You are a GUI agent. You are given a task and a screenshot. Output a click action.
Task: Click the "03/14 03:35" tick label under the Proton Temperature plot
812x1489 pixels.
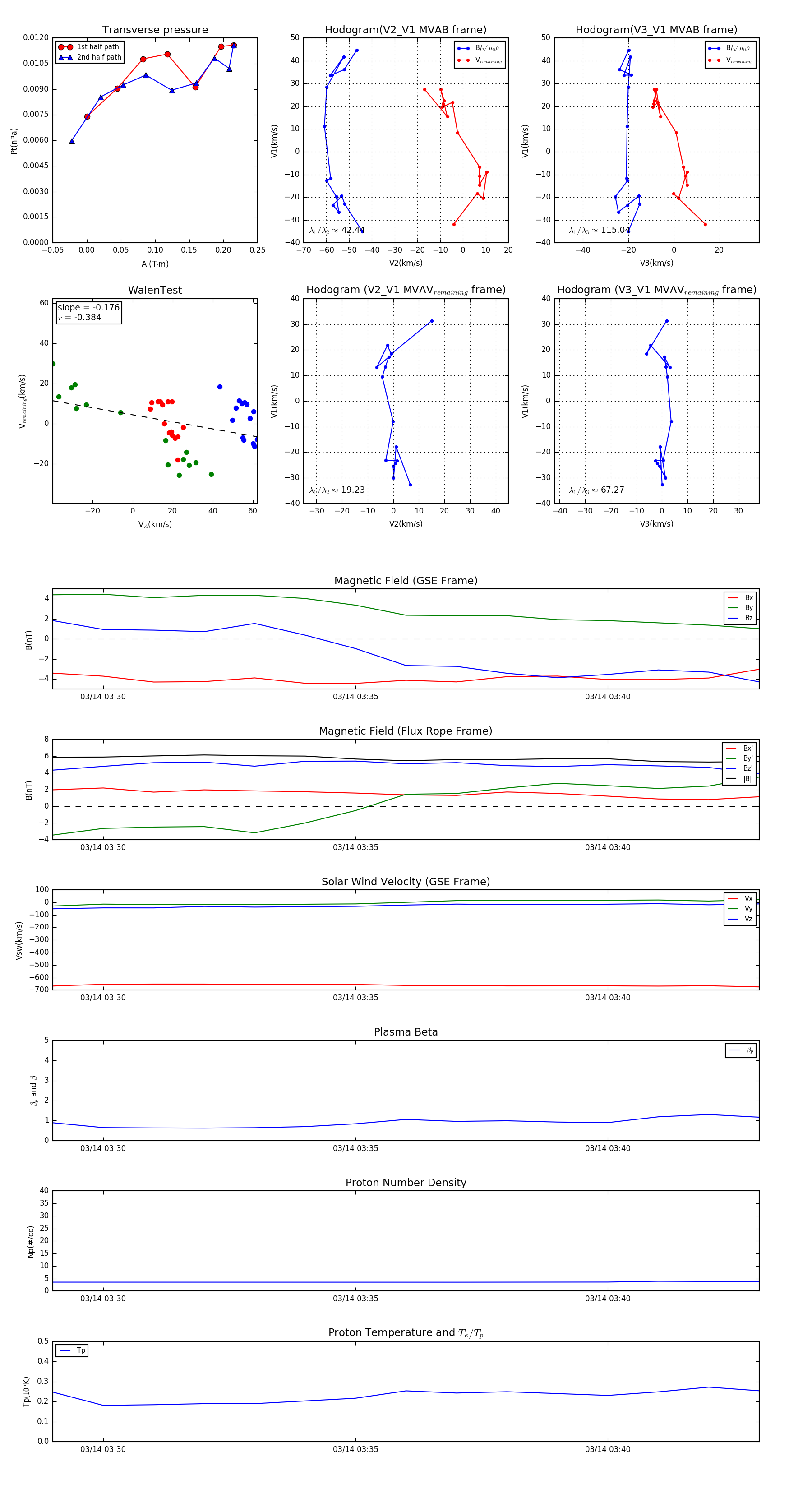(x=355, y=1449)
